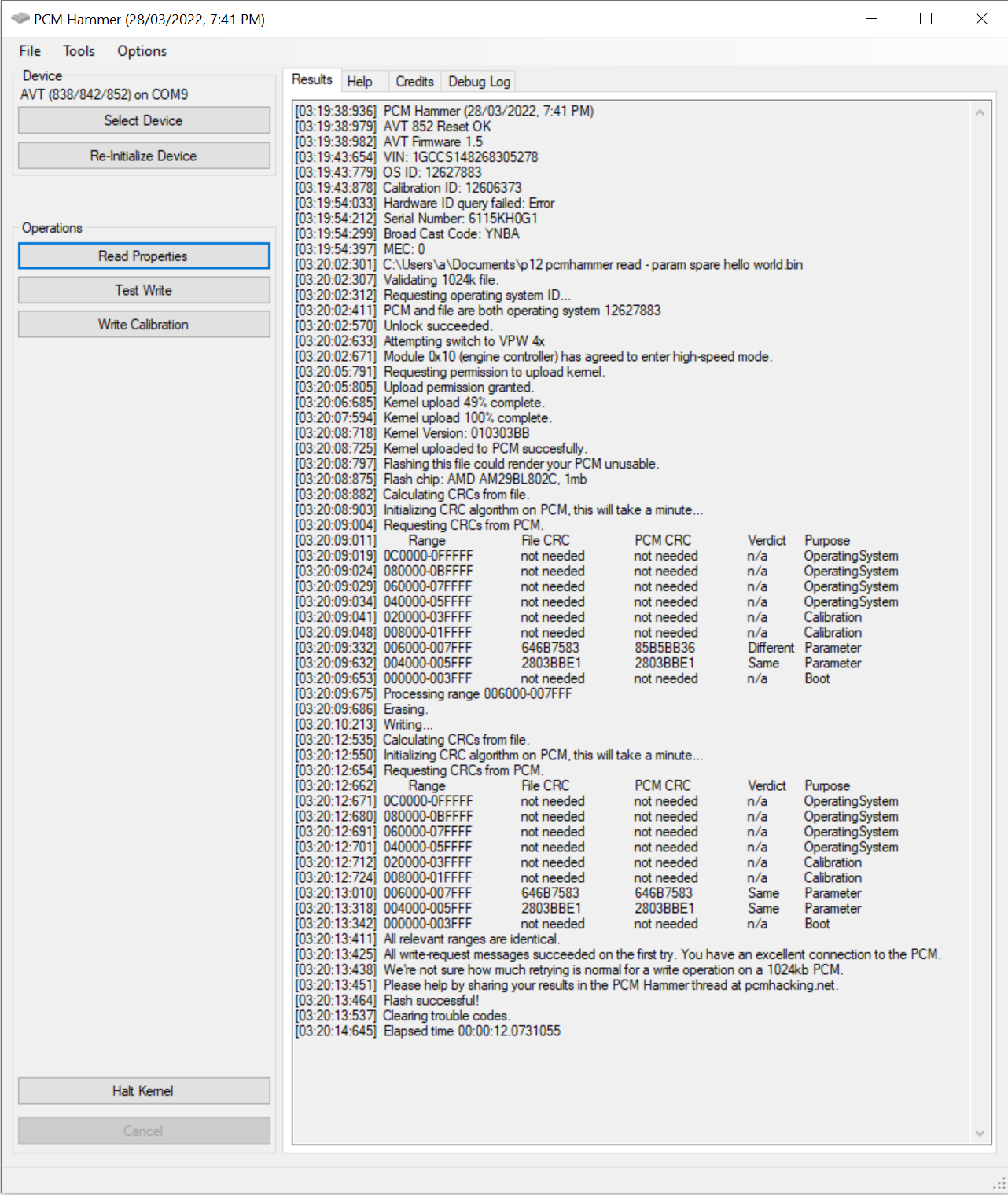Image resolution: width=1008 pixels, height=1195 pixels.
Task: Open the Options menu
Action: pos(142,51)
